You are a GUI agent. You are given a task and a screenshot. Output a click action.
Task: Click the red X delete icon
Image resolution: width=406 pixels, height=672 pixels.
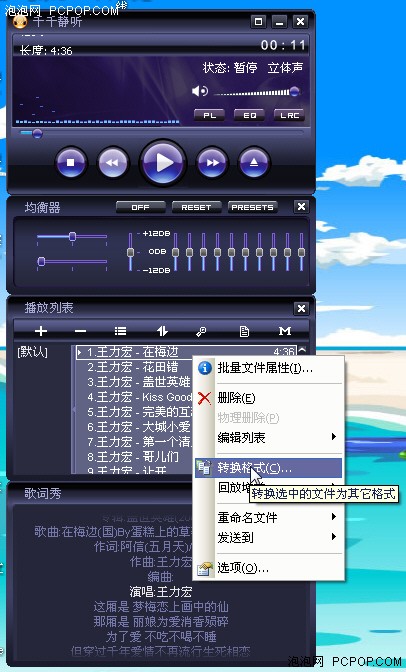[x=205, y=398]
